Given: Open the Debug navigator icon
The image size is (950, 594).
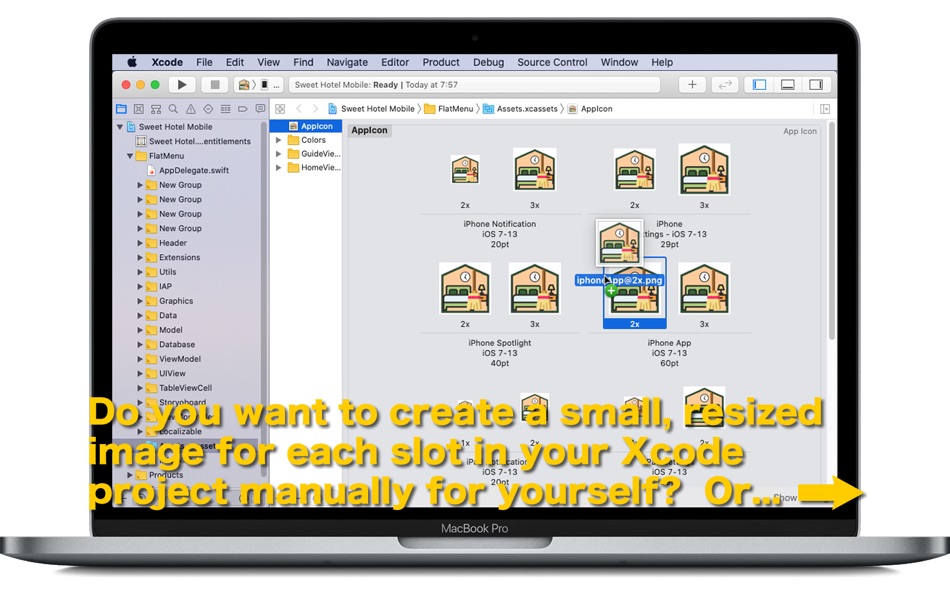Looking at the screenshot, I should 225,109.
